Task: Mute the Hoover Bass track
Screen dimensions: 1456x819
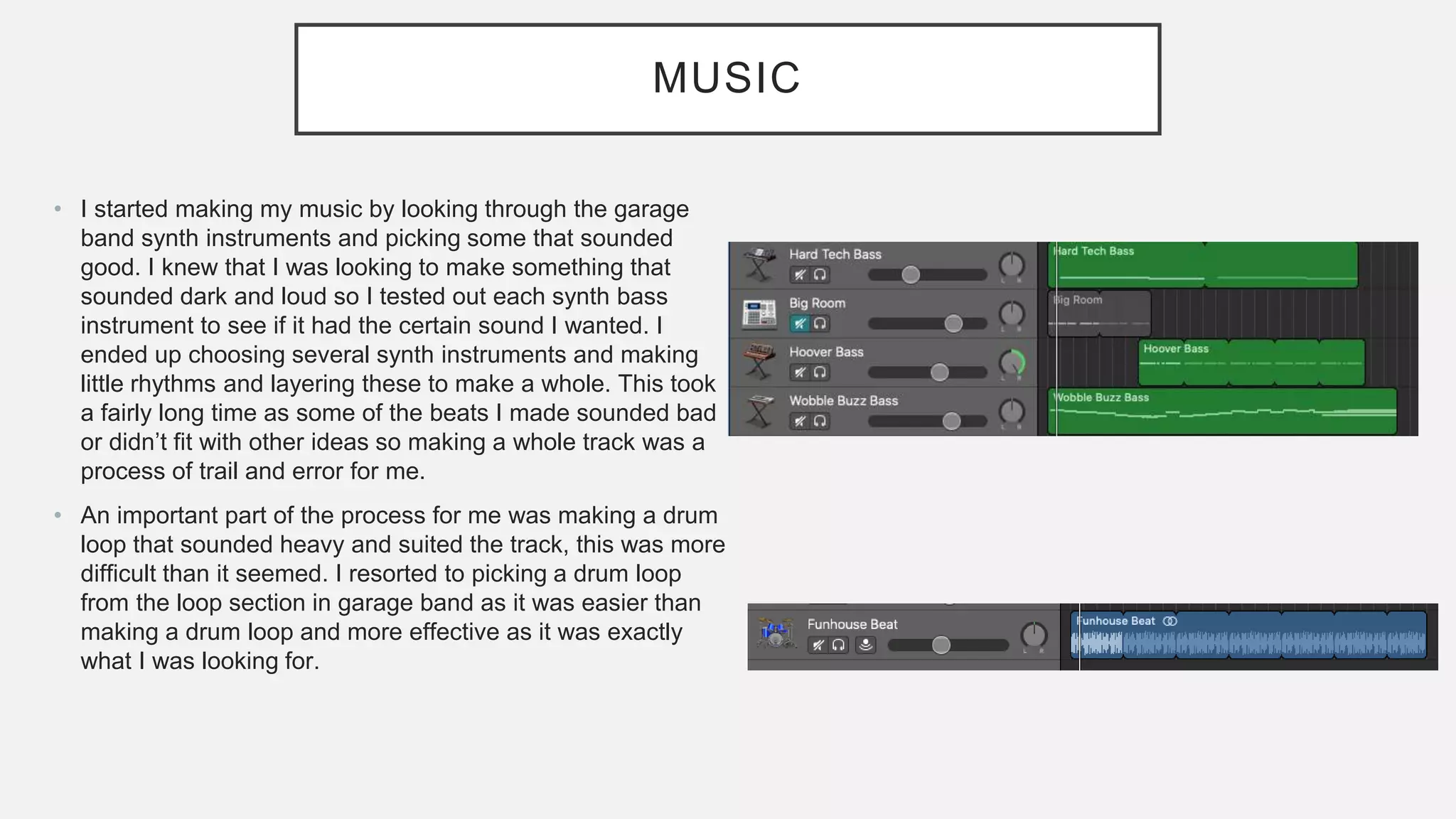Action: [x=800, y=372]
